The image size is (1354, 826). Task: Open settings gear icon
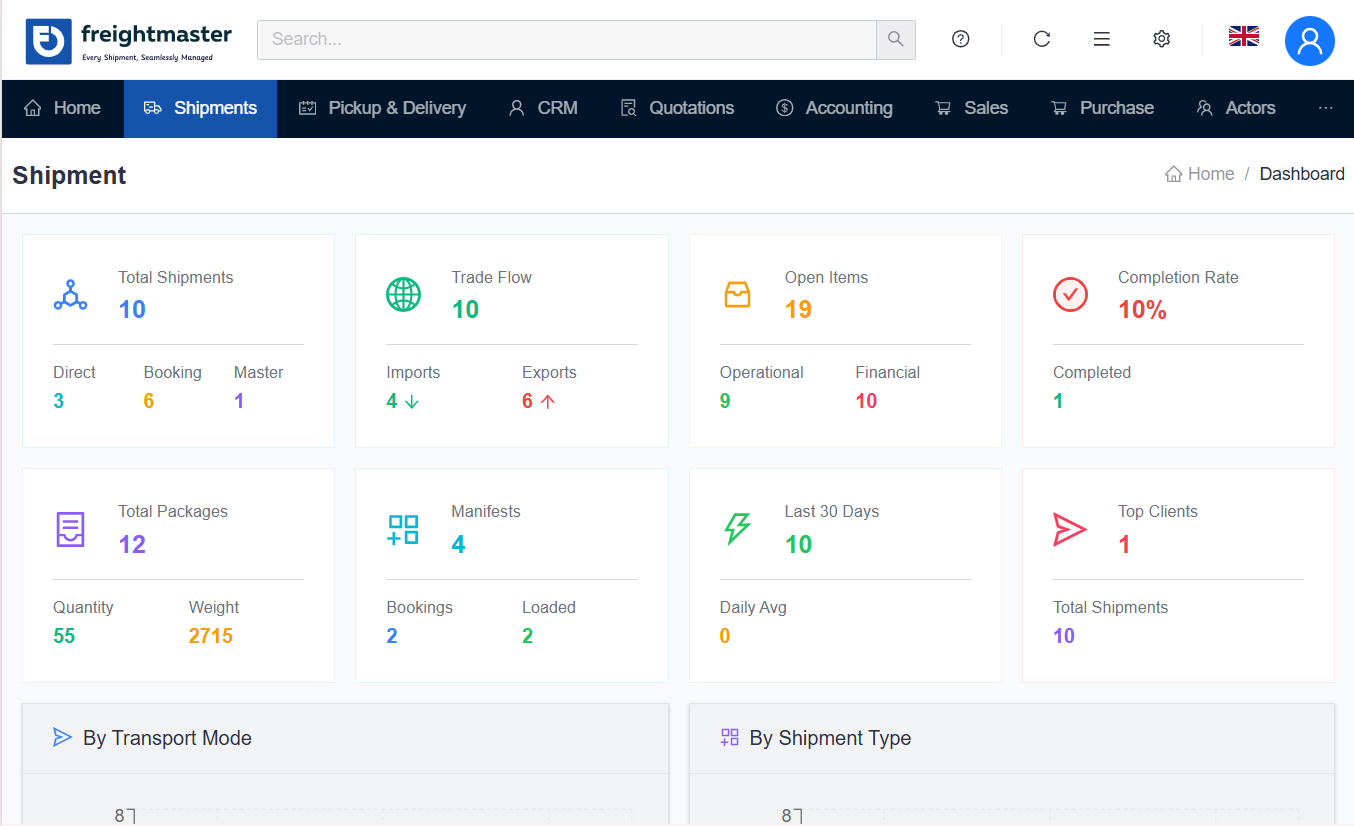(x=1161, y=39)
